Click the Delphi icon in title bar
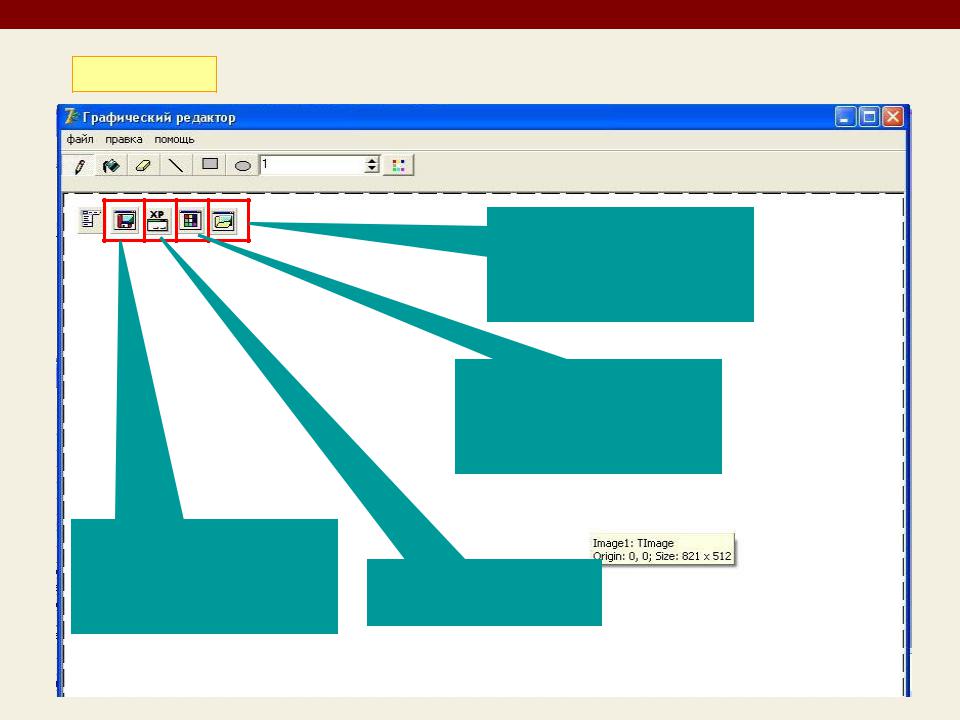Viewport: 960px width, 720px height. [x=72, y=116]
